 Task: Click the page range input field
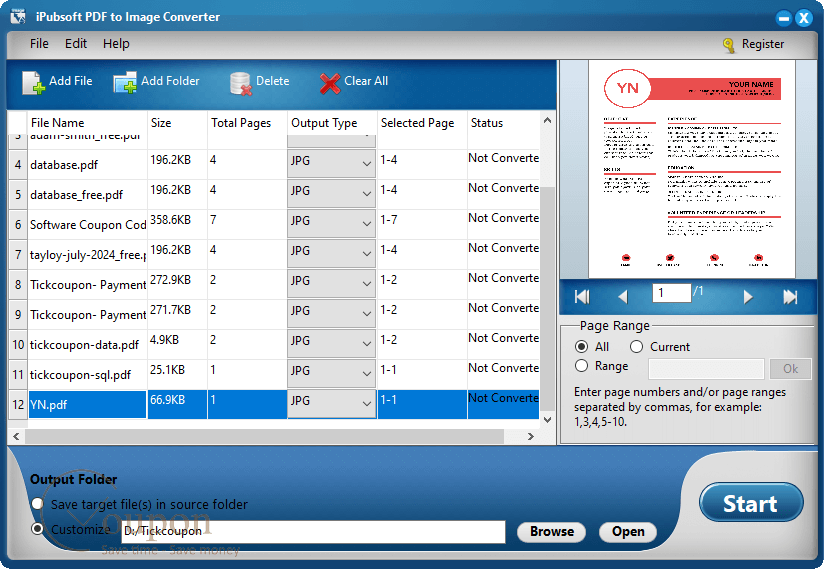point(706,369)
